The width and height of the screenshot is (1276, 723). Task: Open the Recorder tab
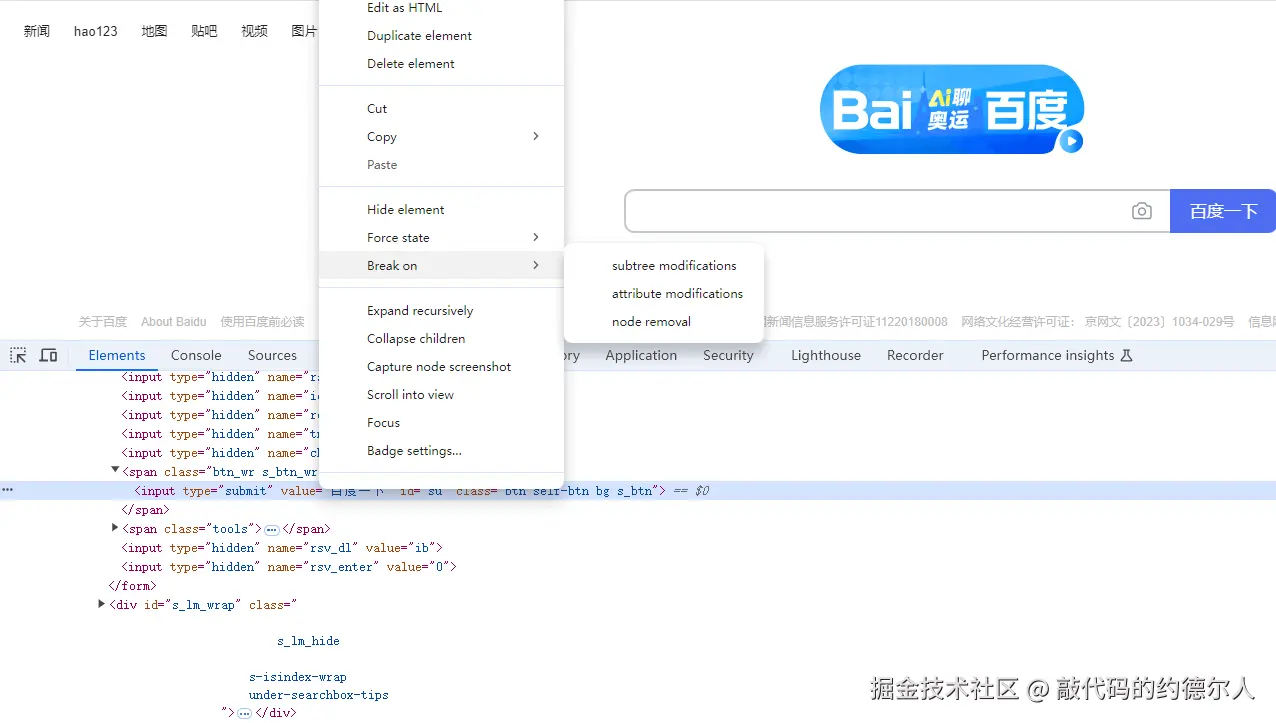[x=915, y=355]
